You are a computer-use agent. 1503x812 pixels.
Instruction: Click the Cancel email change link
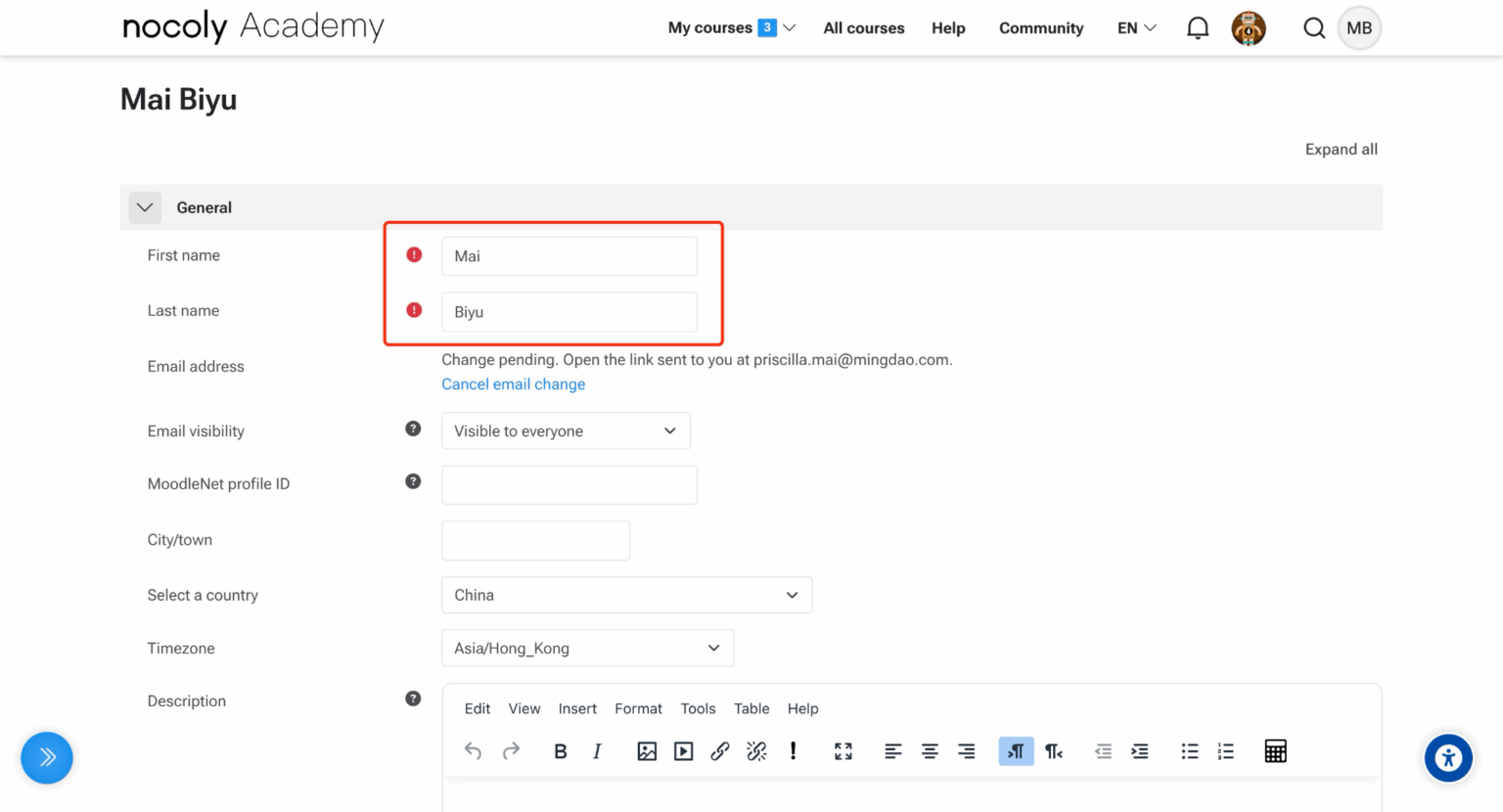[x=513, y=384]
